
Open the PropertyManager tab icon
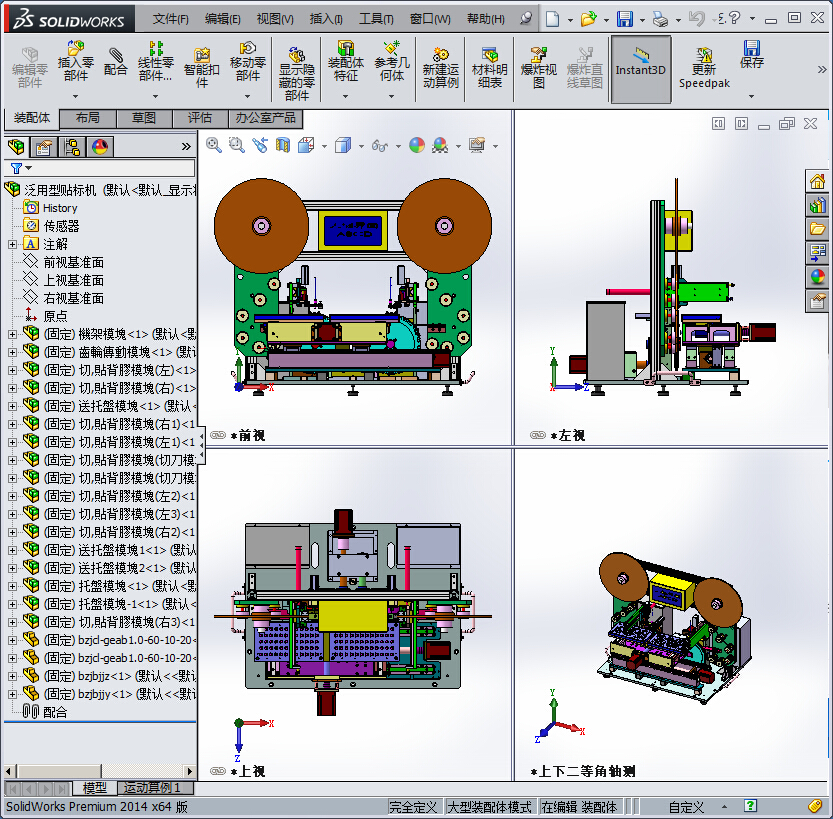click(x=44, y=147)
